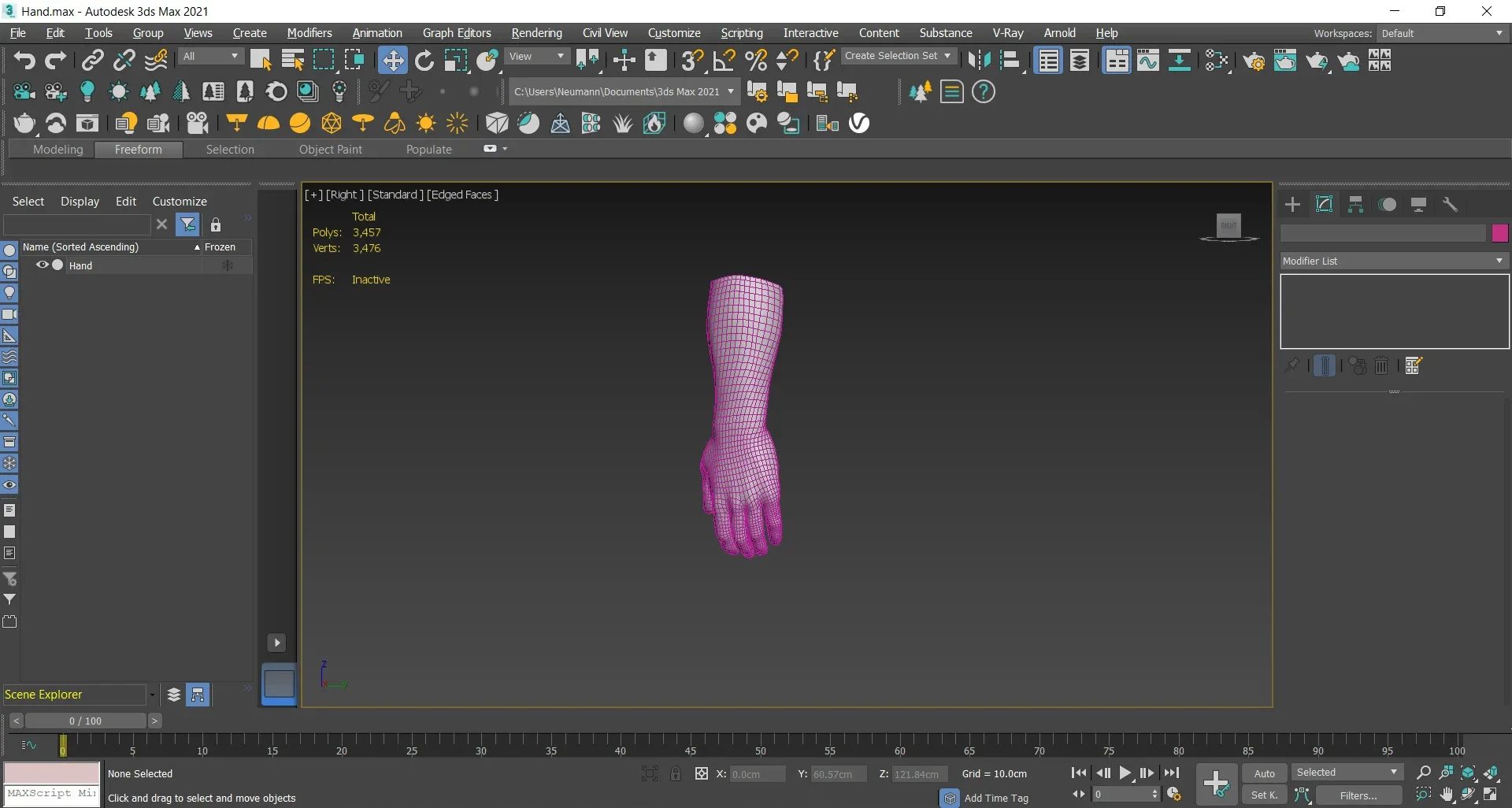
Task: Open the Workspaces Default dropdown
Action: coord(1441,33)
